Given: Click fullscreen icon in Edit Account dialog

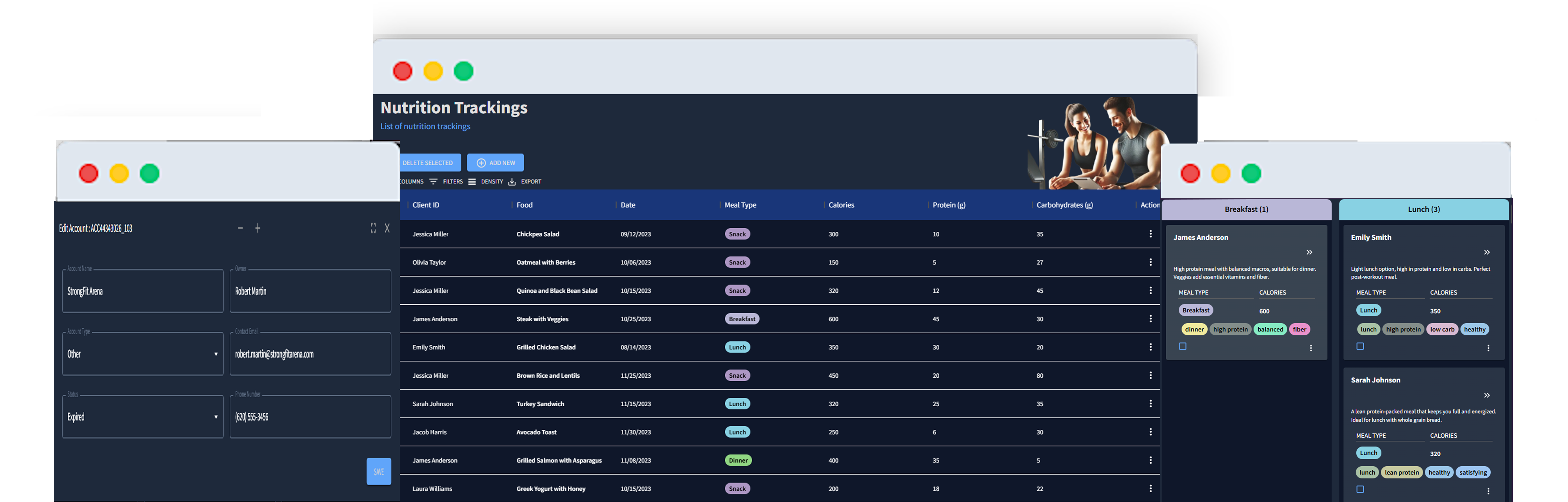Looking at the screenshot, I should point(373,228).
